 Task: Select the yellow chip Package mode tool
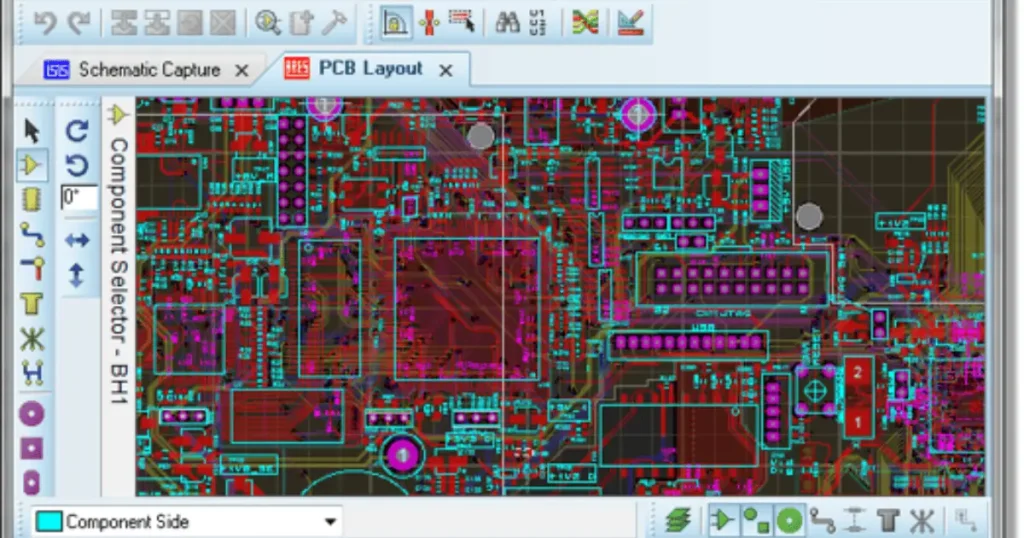point(31,199)
